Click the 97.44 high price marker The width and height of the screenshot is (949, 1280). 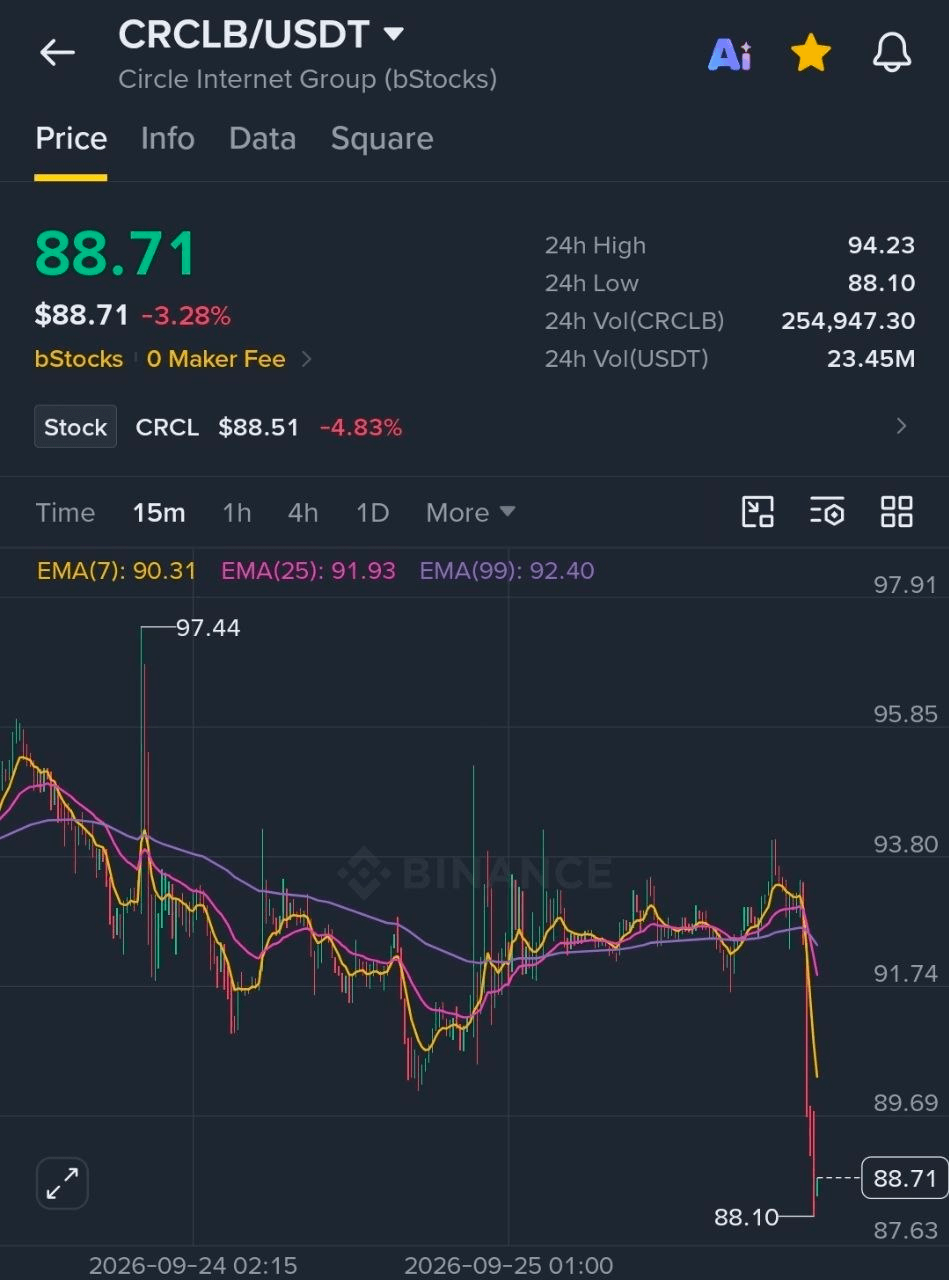[208, 628]
